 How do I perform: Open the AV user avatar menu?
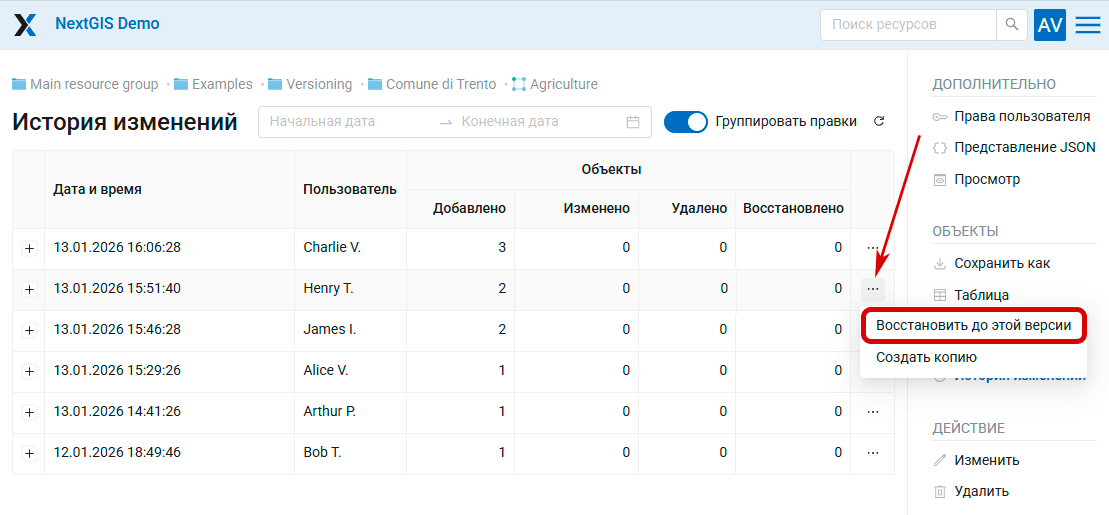click(1050, 25)
